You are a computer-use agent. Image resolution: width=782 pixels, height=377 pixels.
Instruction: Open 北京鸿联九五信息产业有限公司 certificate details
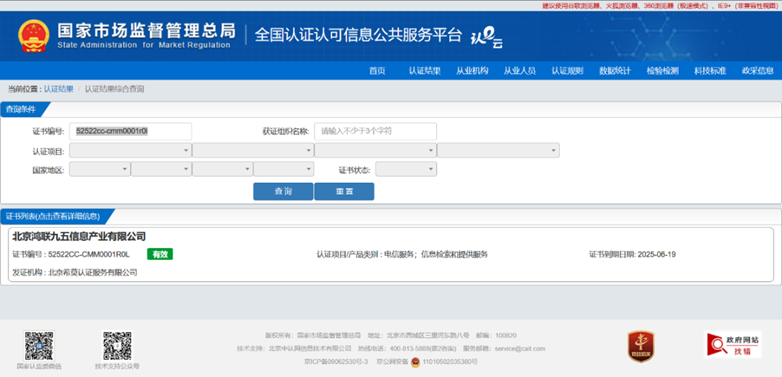pyautogui.click(x=79, y=236)
